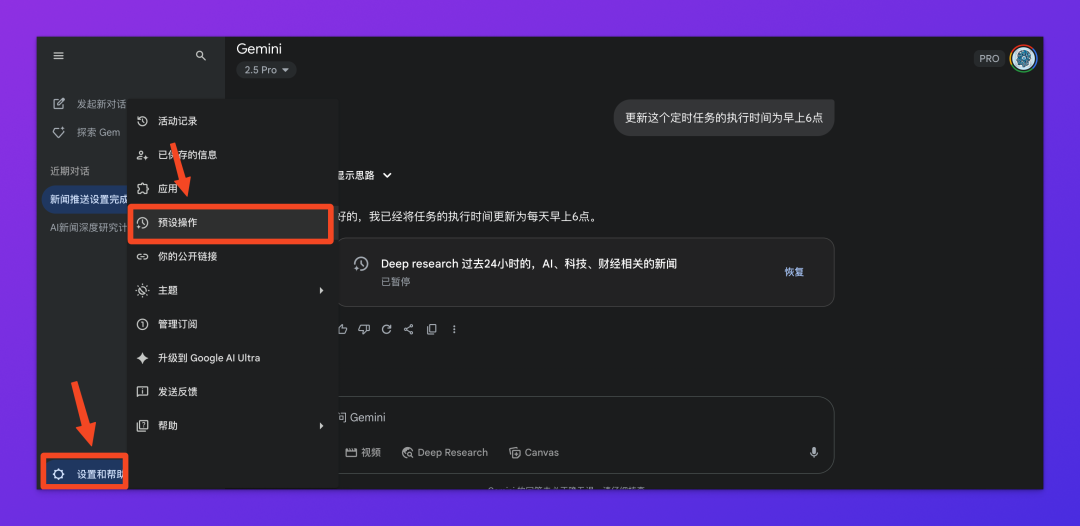Select 活动记录 menu item
The width and height of the screenshot is (1080, 526).
coord(233,121)
